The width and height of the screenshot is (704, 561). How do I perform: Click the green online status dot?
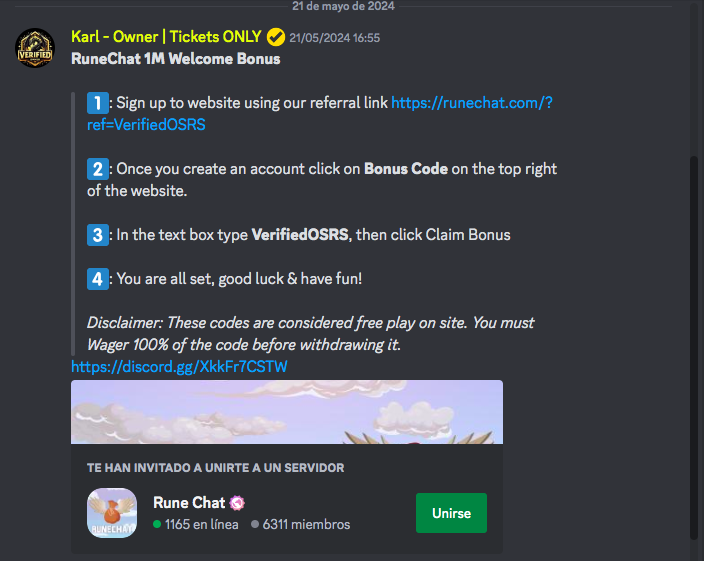157,524
